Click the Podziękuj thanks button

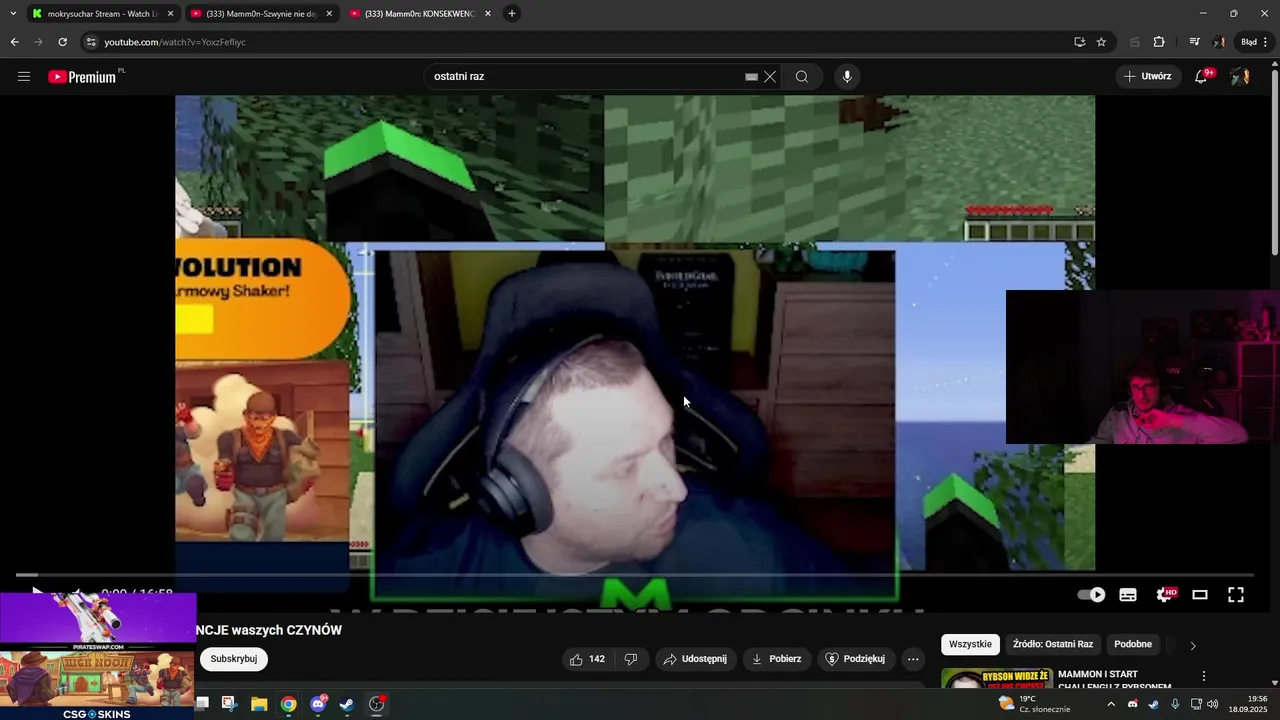(856, 659)
